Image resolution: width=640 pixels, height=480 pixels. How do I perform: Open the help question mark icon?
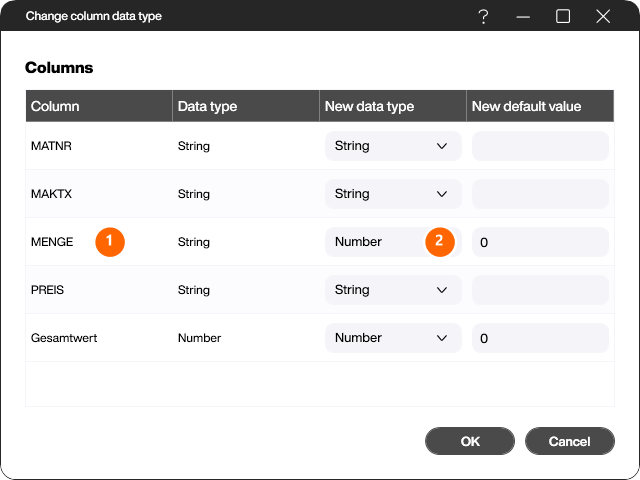[x=483, y=17]
